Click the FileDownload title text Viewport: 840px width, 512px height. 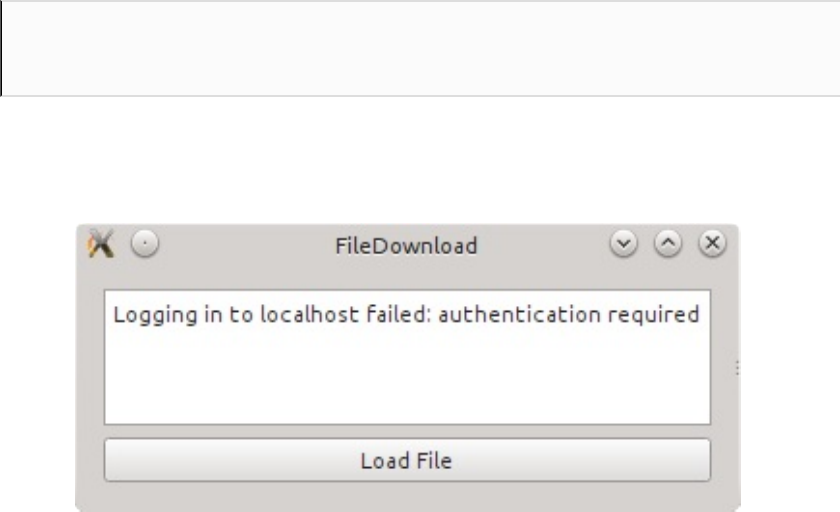[x=406, y=245]
